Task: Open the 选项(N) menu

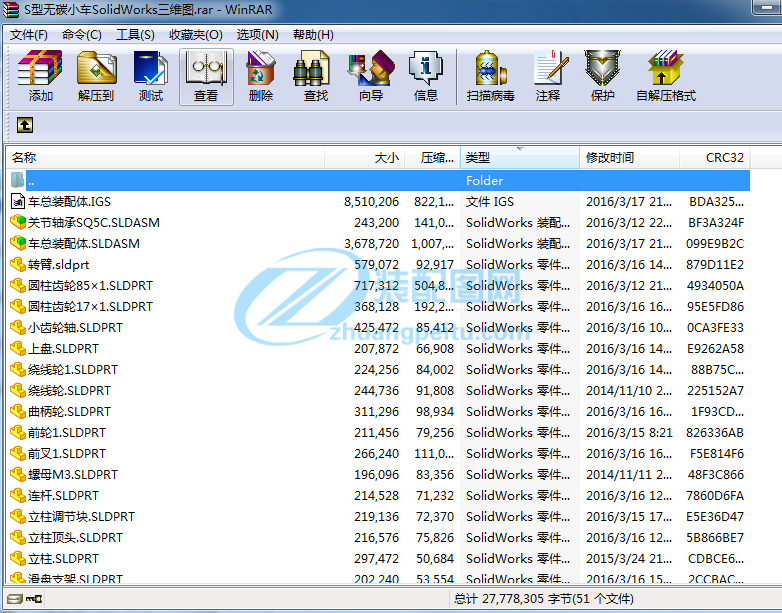Action: pyautogui.click(x=257, y=35)
